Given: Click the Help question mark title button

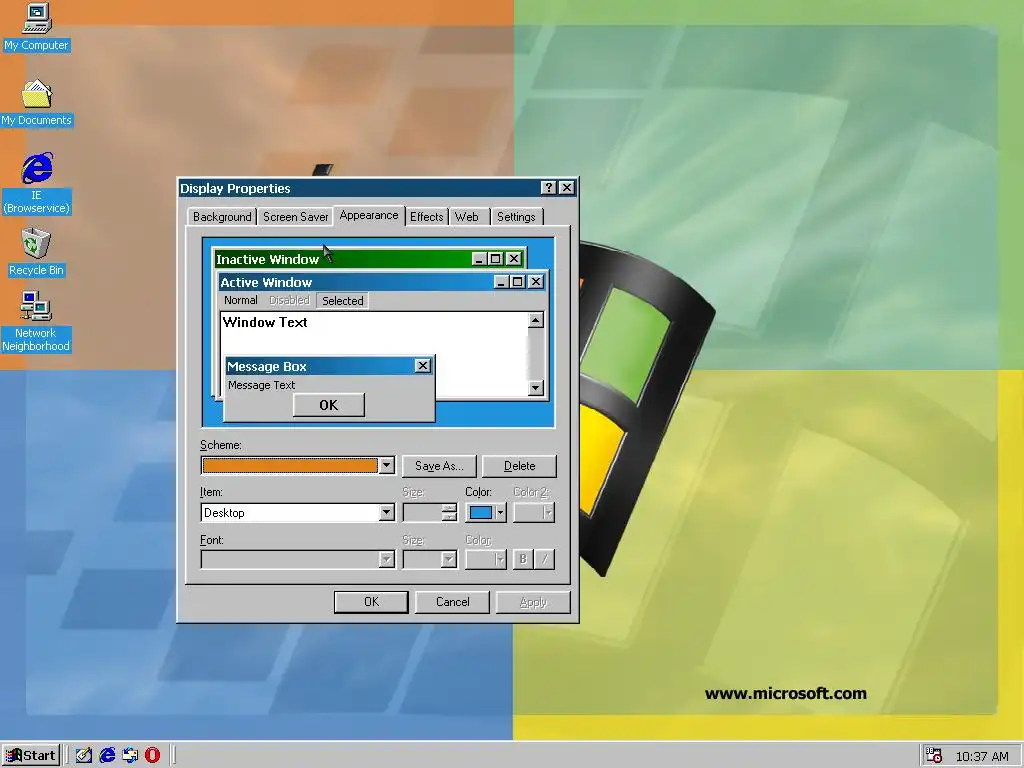Looking at the screenshot, I should (549, 188).
